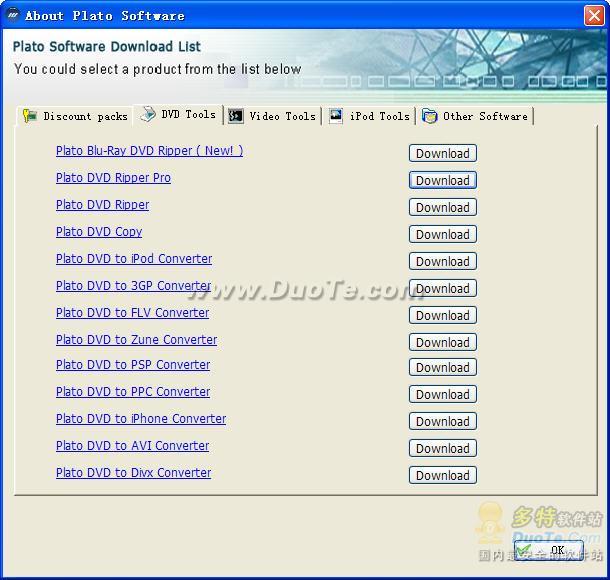Viewport: 610px width, 580px height.
Task: Download the DVD to iPhone Converter
Action: point(443,421)
